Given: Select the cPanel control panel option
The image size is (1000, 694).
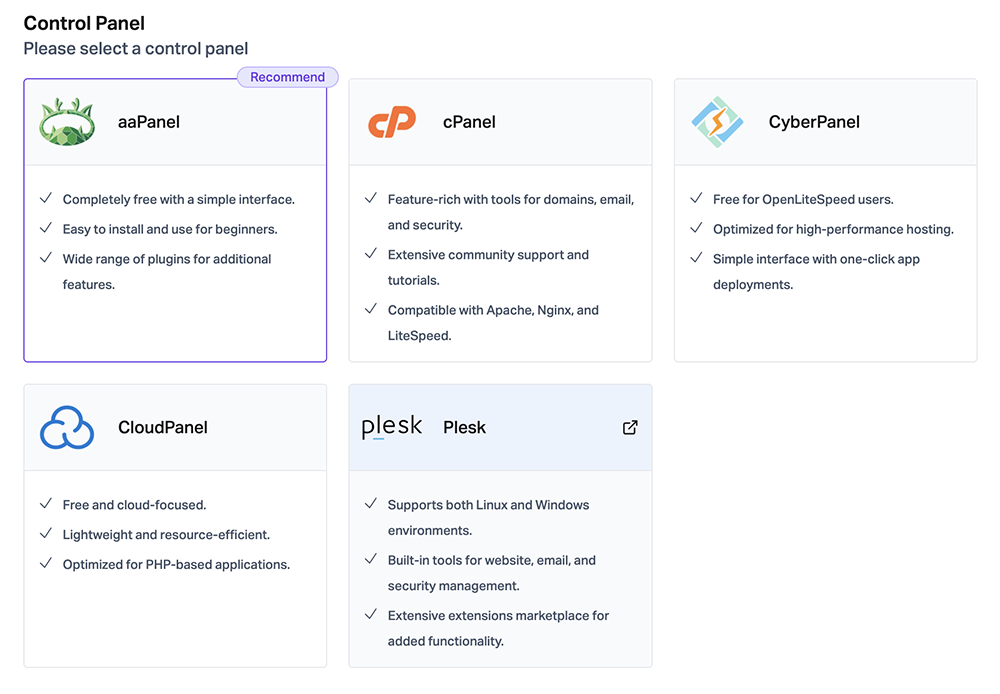Looking at the screenshot, I should point(501,221).
